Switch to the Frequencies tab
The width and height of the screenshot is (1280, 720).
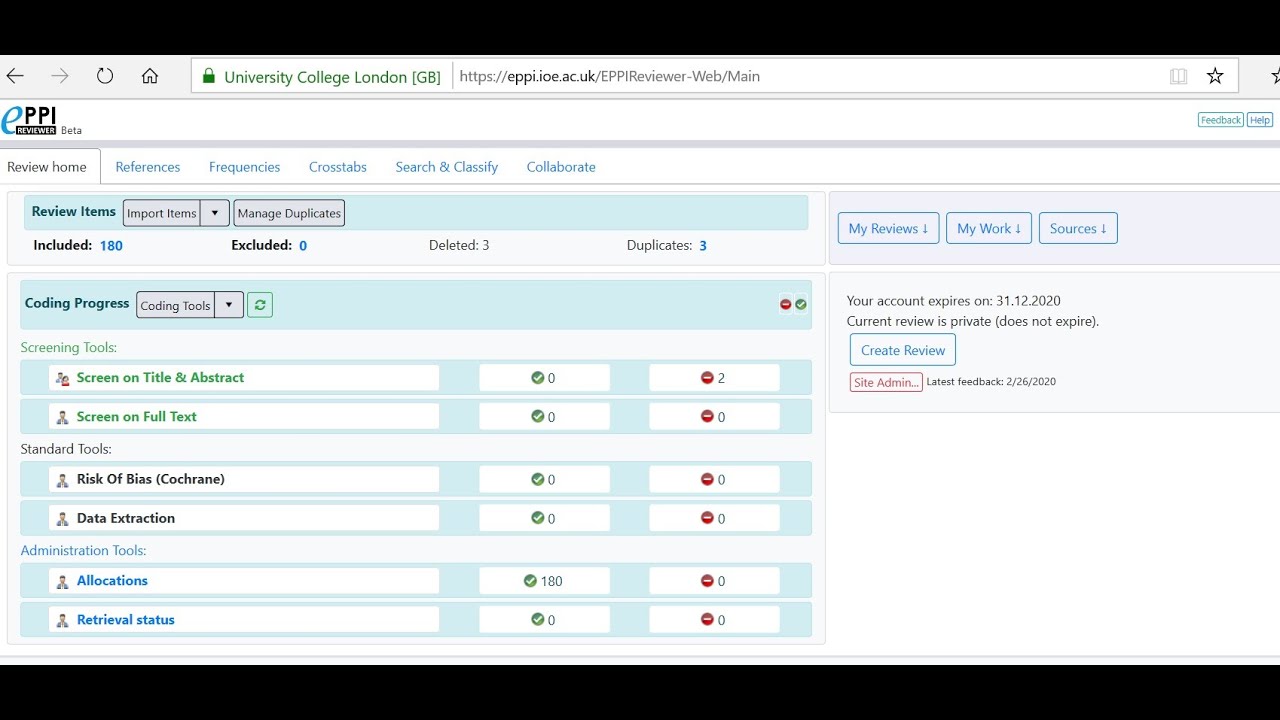(x=244, y=167)
